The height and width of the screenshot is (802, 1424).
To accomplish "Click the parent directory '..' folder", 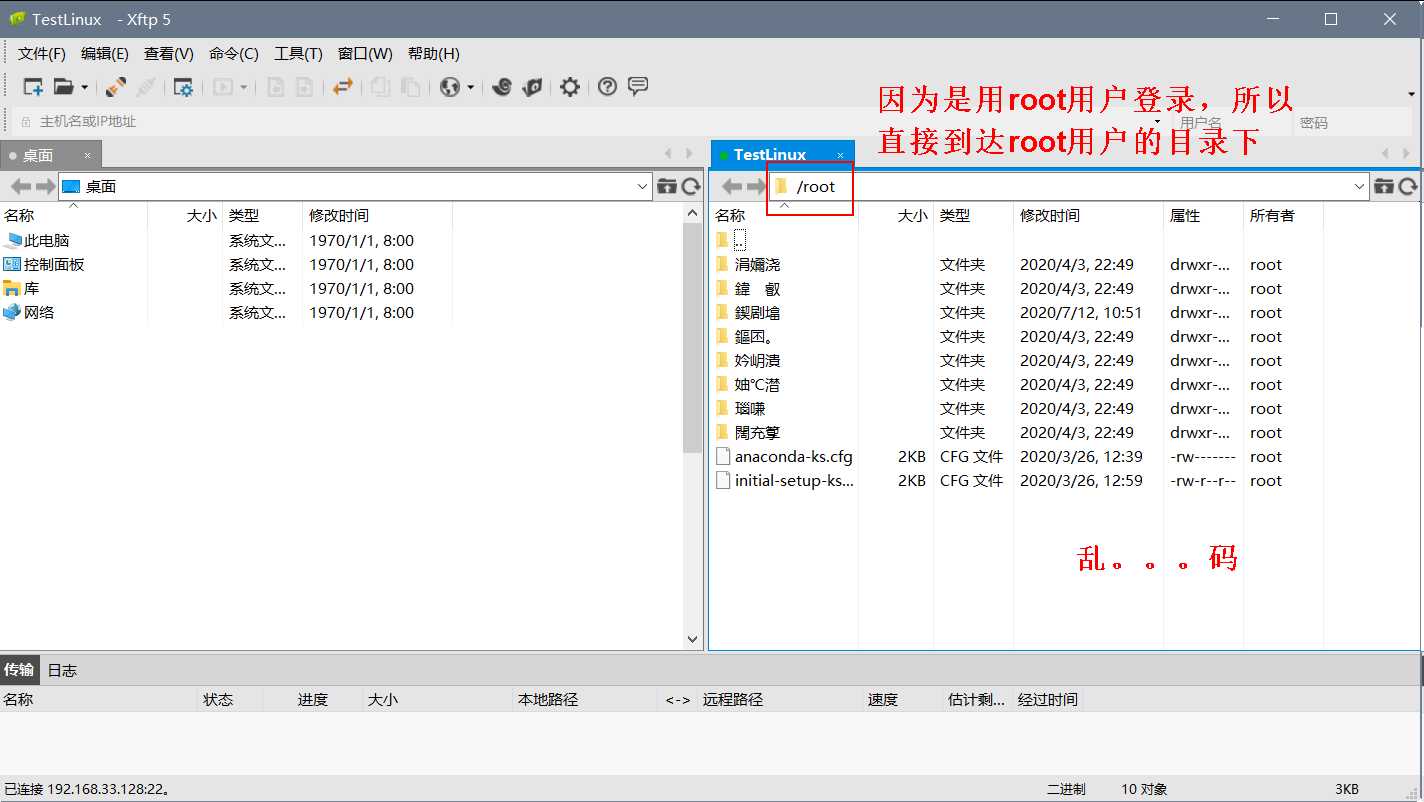I will [x=731, y=241].
